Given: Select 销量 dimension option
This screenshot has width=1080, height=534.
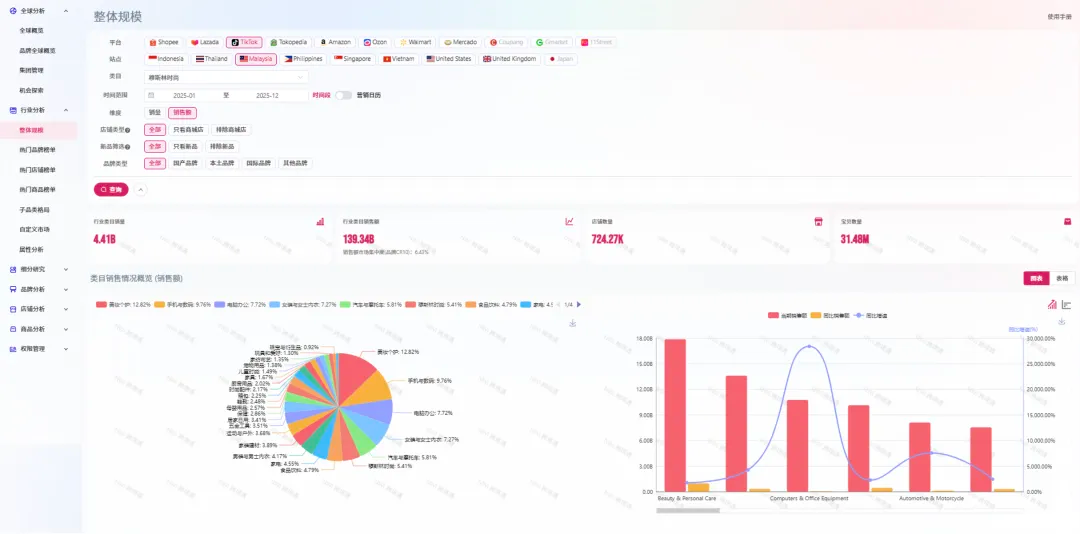Looking at the screenshot, I should pos(154,112).
